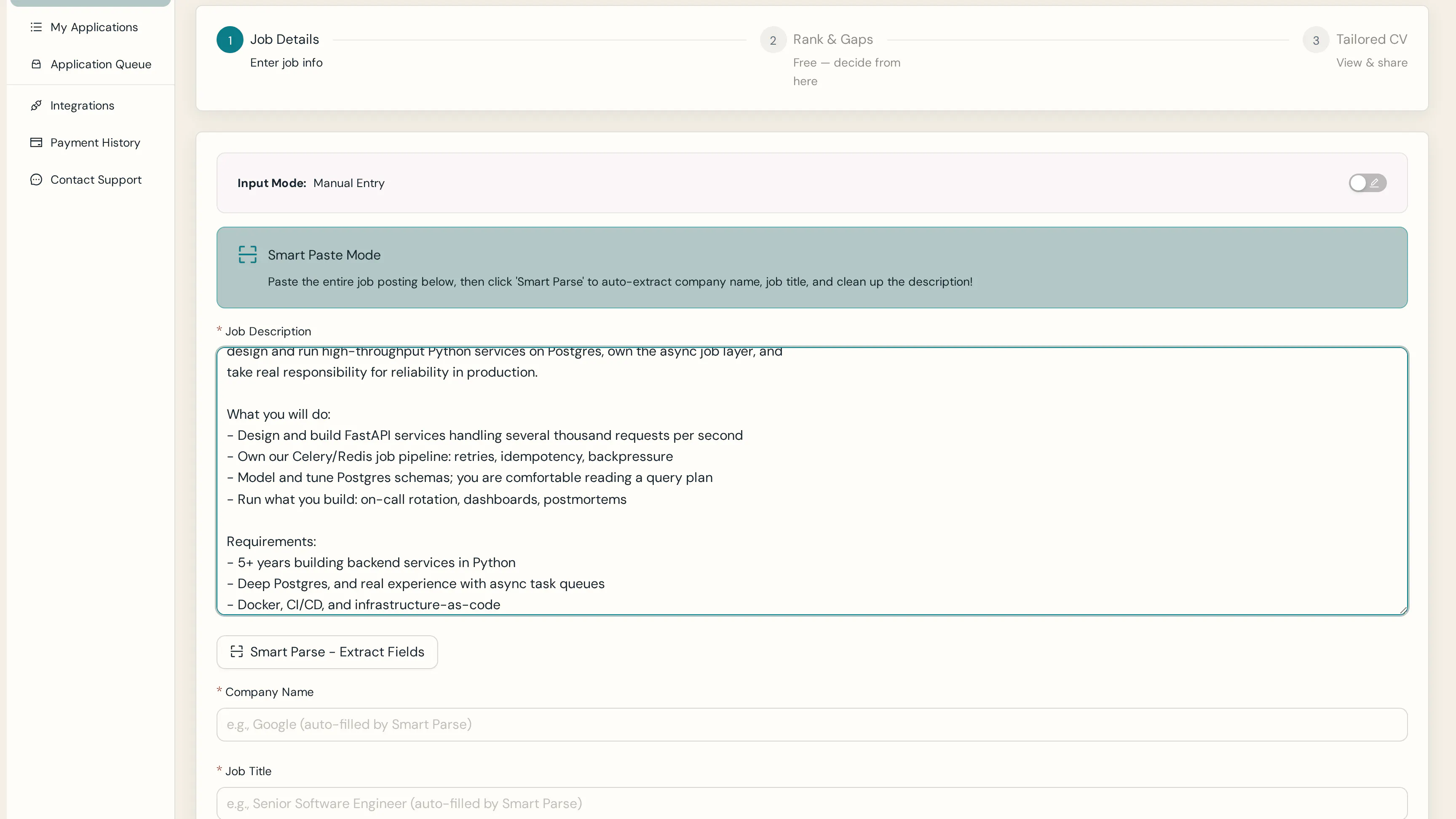
Task: Open My Applications in the sidebar
Action: (x=91, y=27)
